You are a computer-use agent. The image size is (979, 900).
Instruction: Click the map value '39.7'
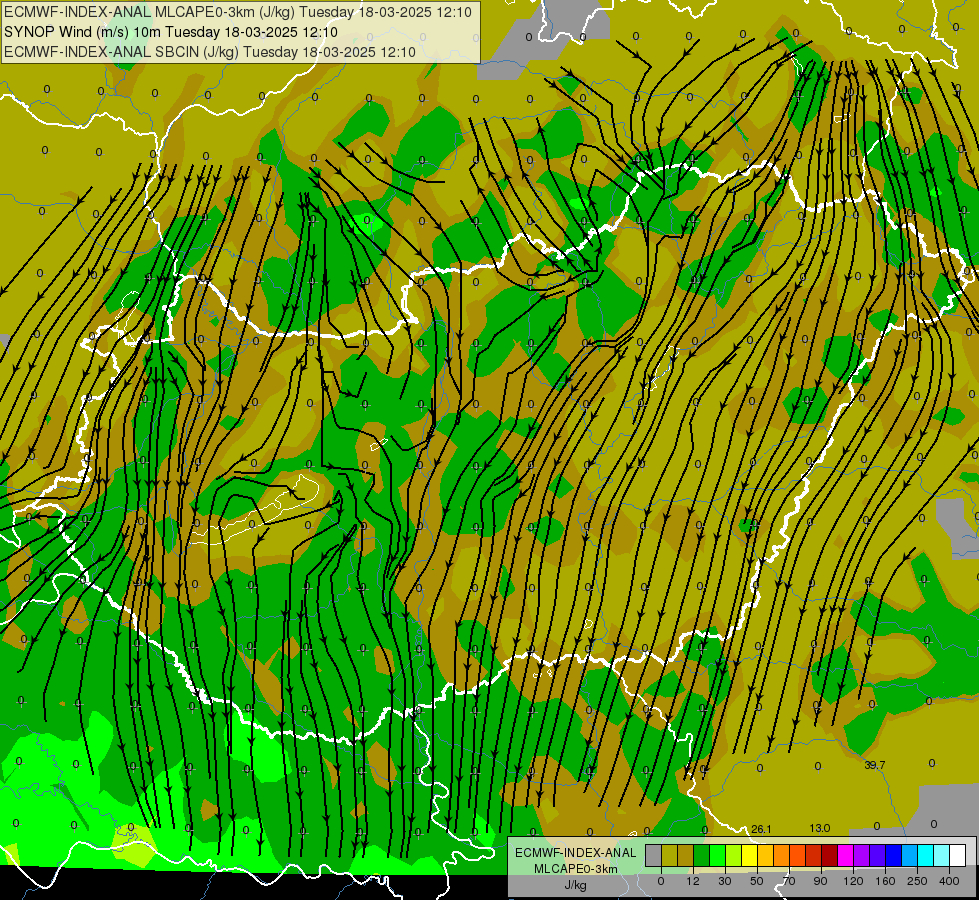tap(875, 764)
